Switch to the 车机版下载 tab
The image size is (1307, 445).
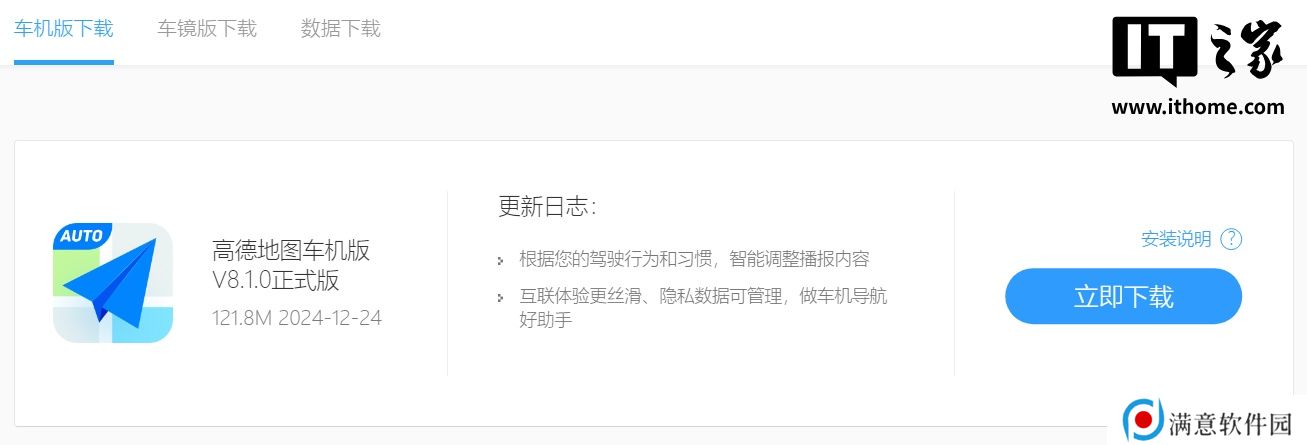click(64, 28)
